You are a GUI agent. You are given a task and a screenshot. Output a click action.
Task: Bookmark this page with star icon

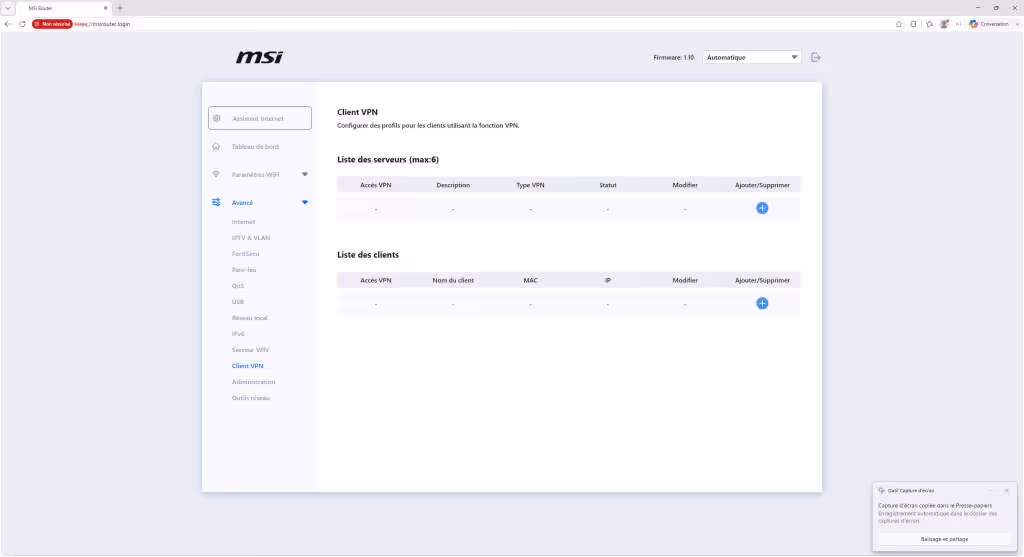point(899,24)
